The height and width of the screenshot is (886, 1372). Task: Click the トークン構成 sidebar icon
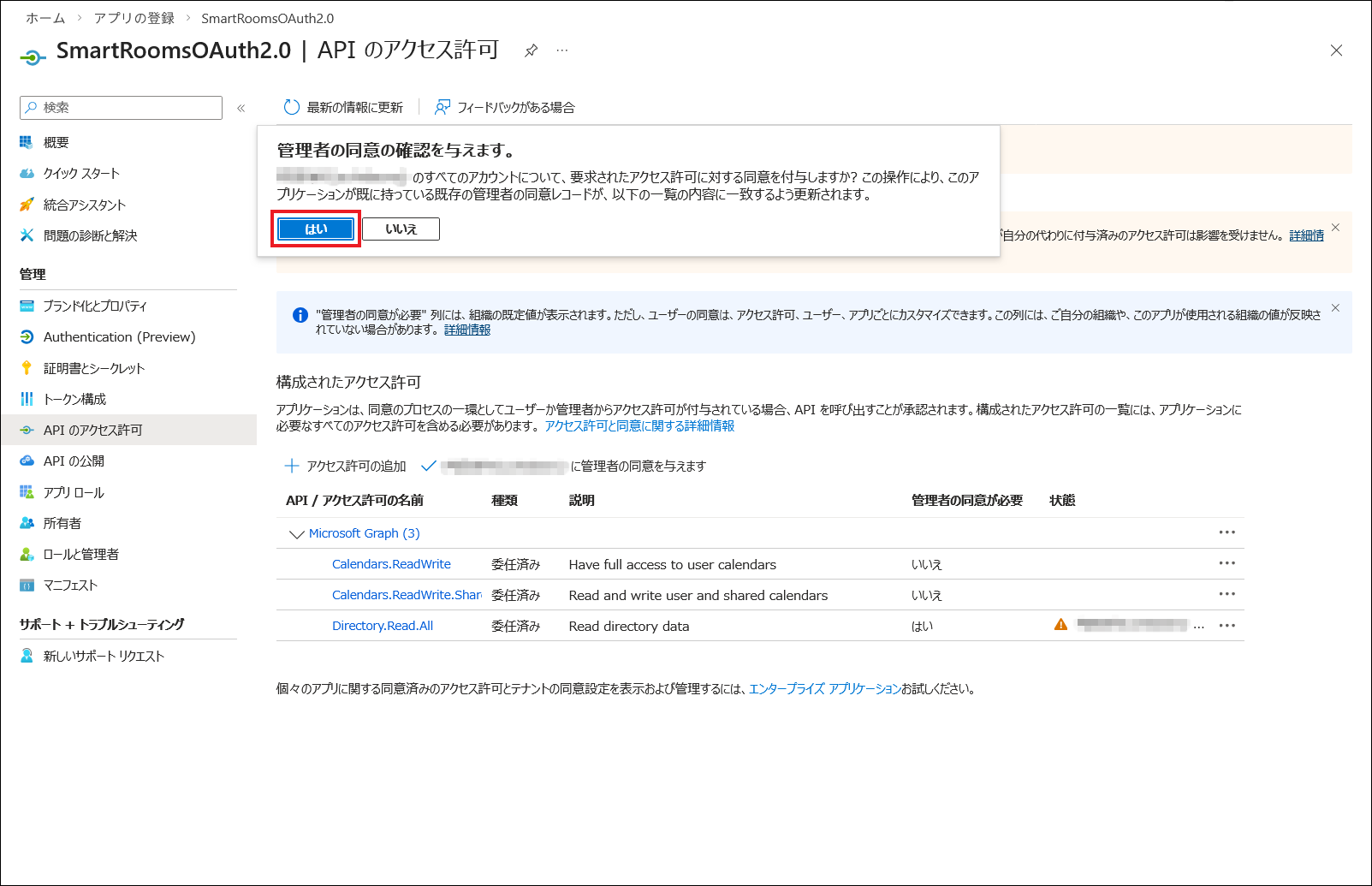pos(27,399)
